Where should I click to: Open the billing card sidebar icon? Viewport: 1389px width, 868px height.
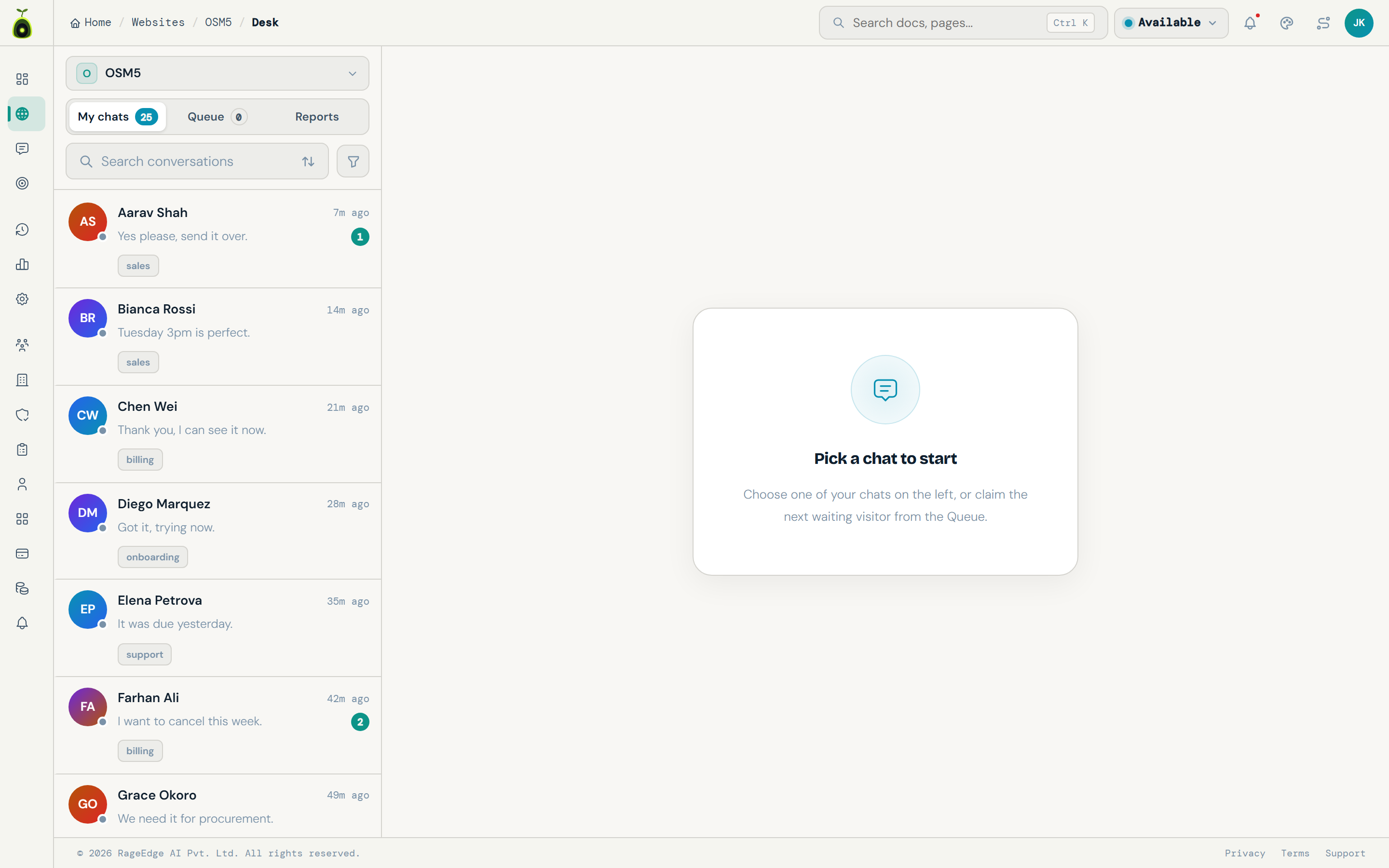(22, 554)
